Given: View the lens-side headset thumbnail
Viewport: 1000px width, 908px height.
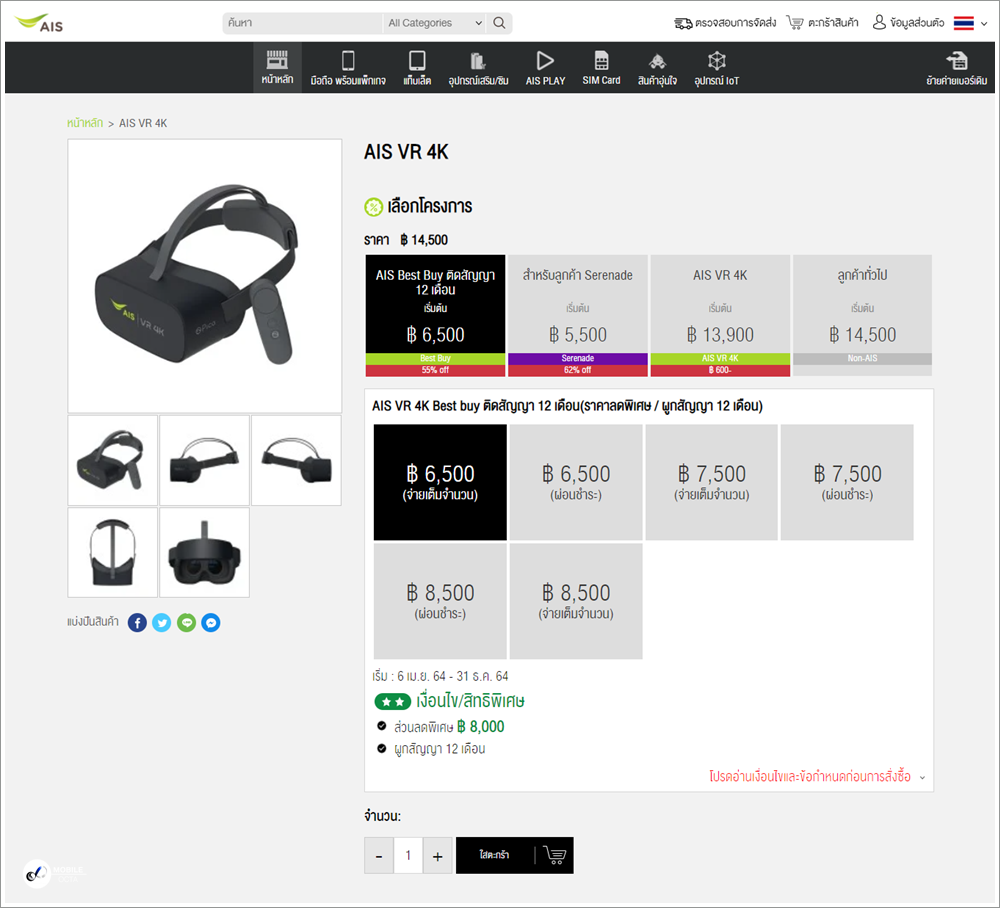Looking at the screenshot, I should tap(204, 552).
